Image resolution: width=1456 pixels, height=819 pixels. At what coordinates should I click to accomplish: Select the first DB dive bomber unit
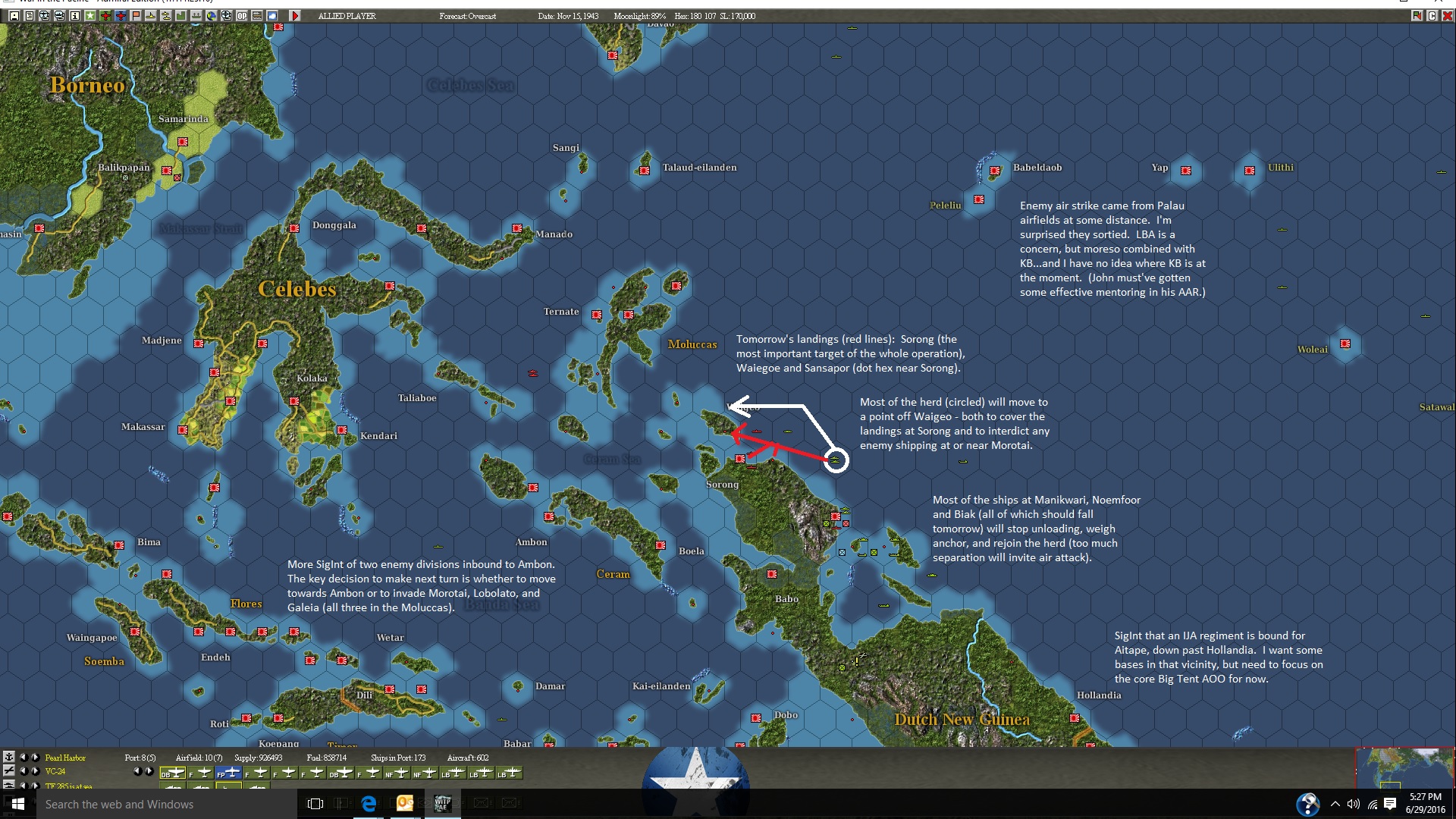click(x=173, y=773)
